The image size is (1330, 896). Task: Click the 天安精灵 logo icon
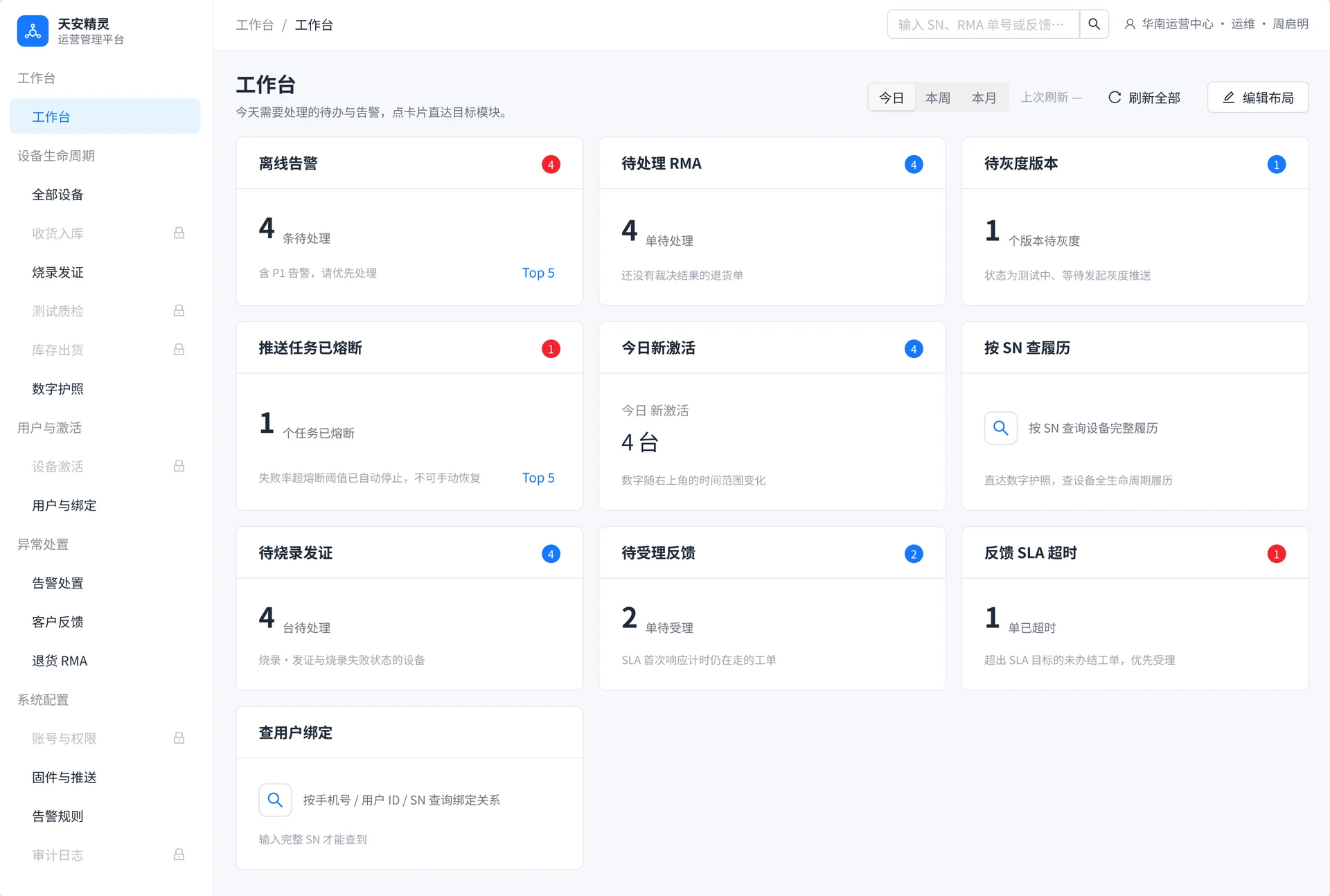coord(33,31)
